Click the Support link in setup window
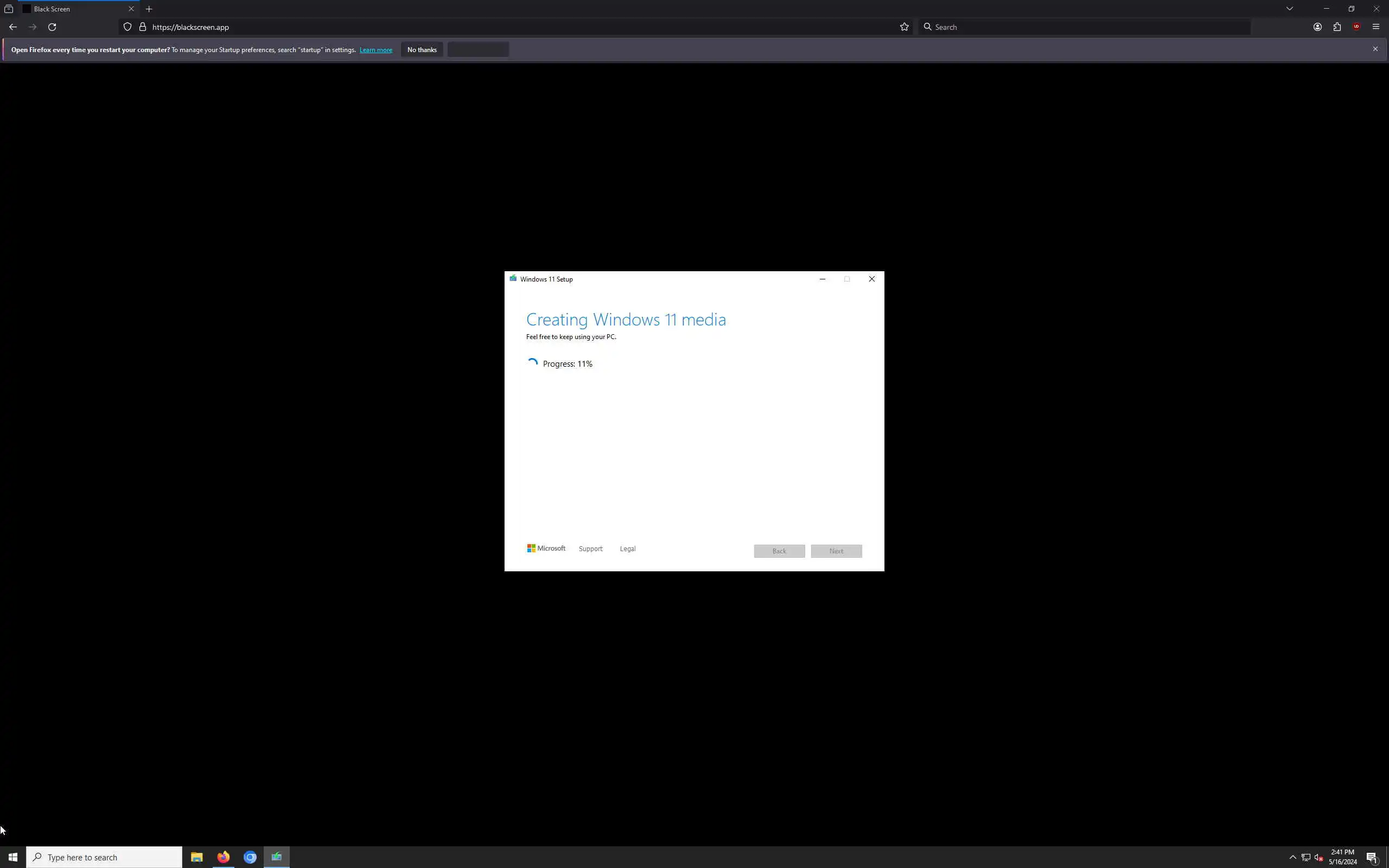Image resolution: width=1389 pixels, height=868 pixels. pos(590,549)
